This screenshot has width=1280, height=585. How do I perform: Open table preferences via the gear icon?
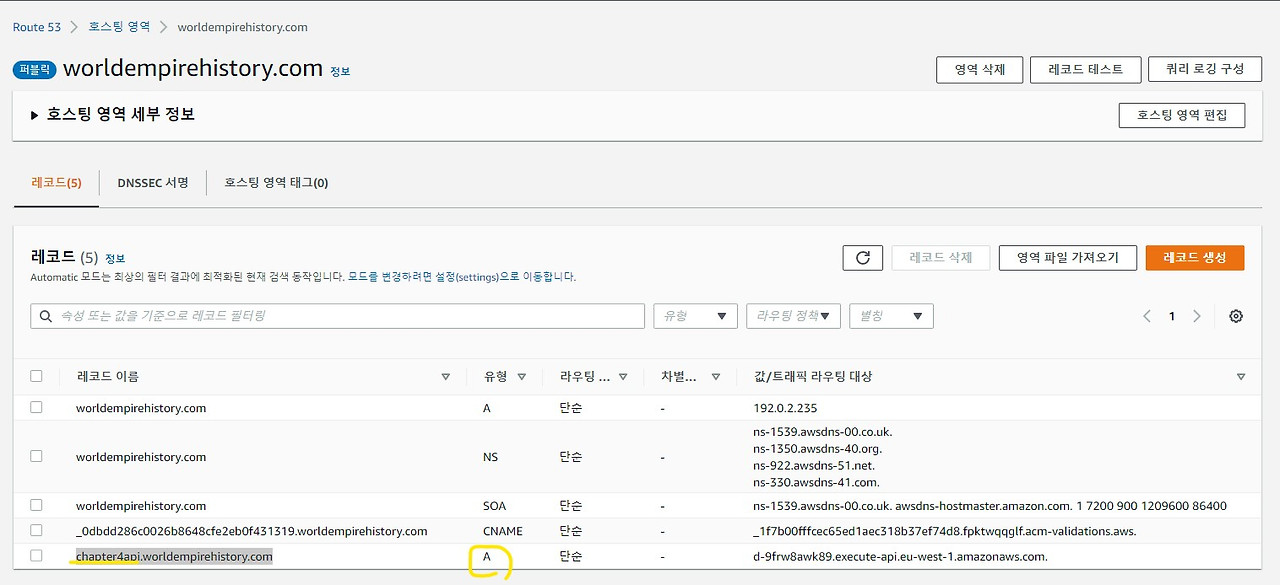tap(1236, 315)
